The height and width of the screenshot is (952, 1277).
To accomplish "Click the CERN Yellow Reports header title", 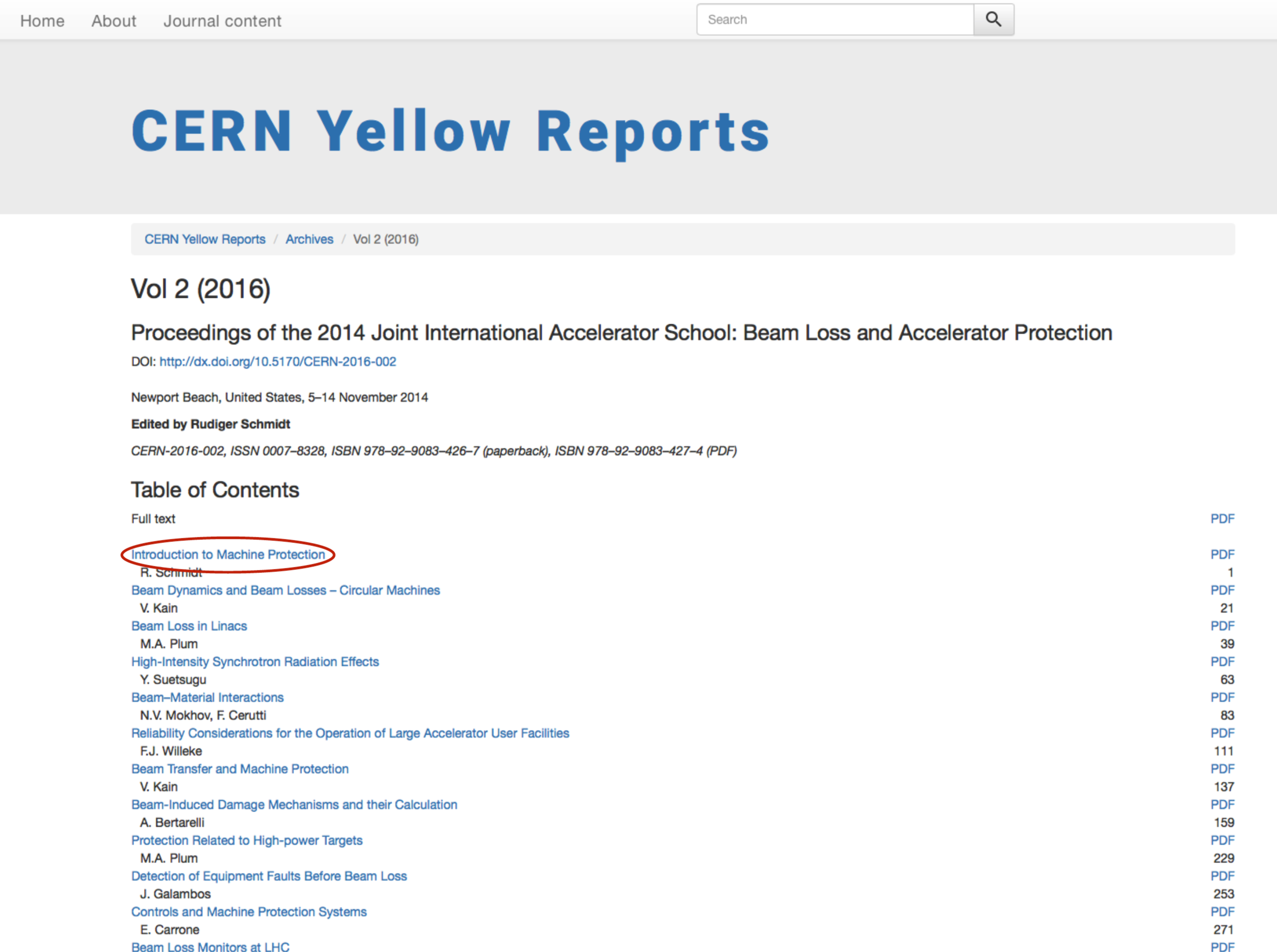I will tap(450, 131).
